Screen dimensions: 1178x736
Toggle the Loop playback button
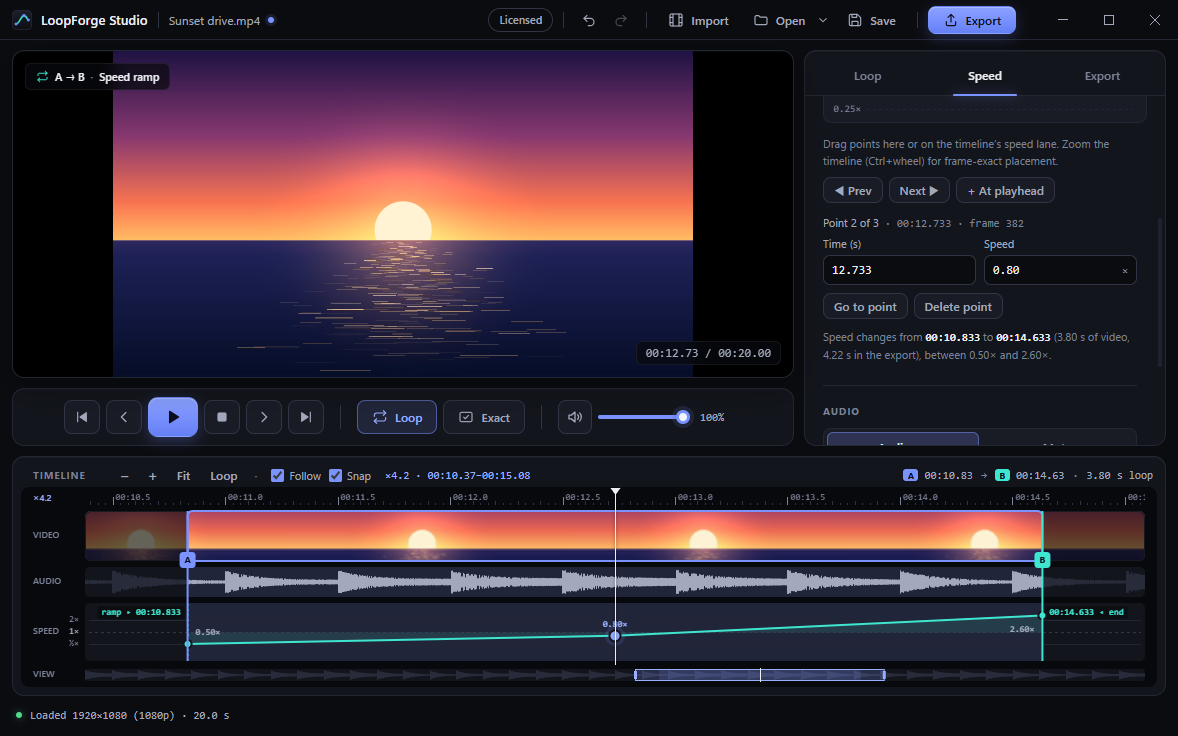[397, 418]
